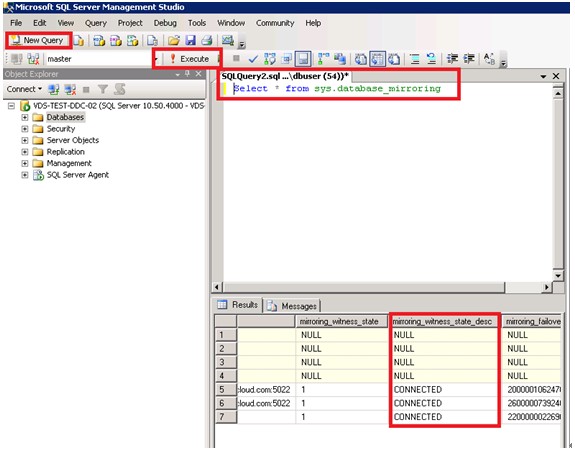Click the Parse checkmark icon
Viewport: 575px width, 462px height.
click(x=253, y=59)
